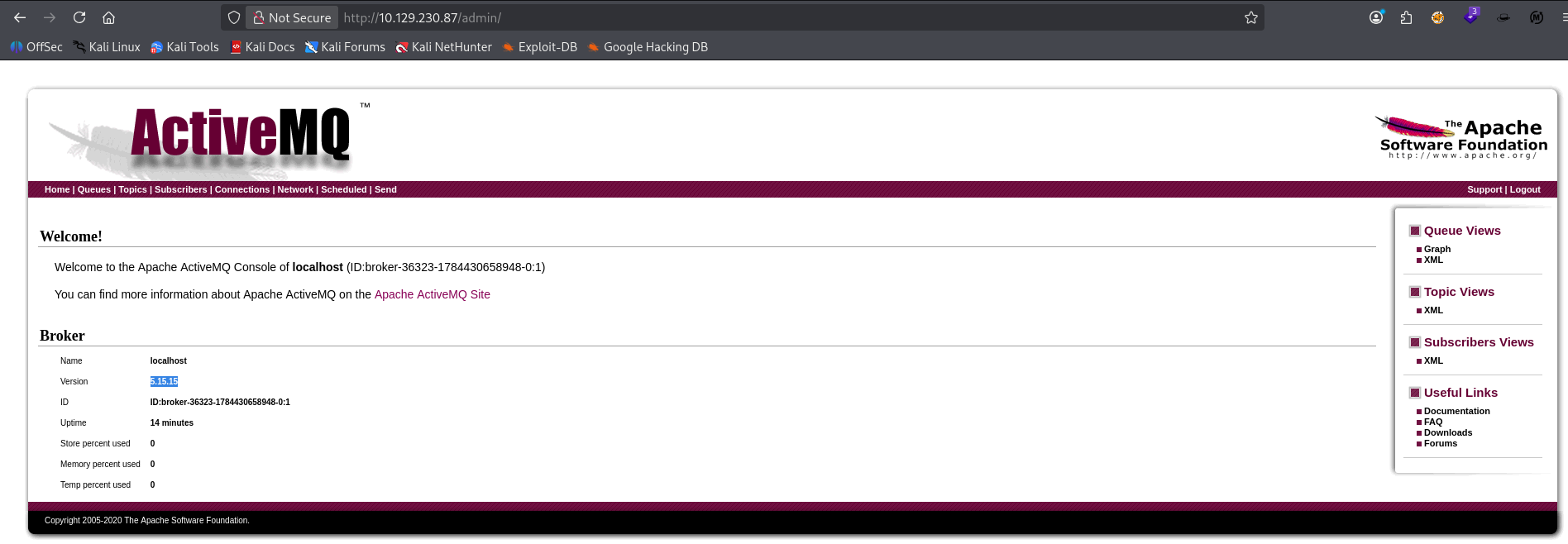Click the copyright footer text
This screenshot has width=1568, height=544.
(x=147, y=520)
